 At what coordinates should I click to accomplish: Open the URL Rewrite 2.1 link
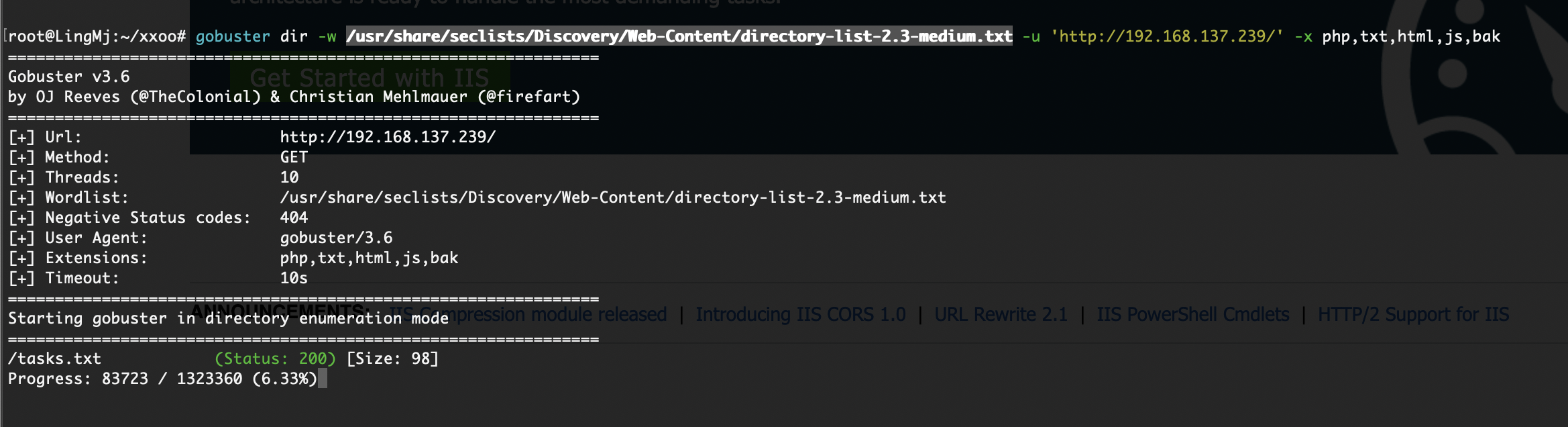[x=1001, y=314]
